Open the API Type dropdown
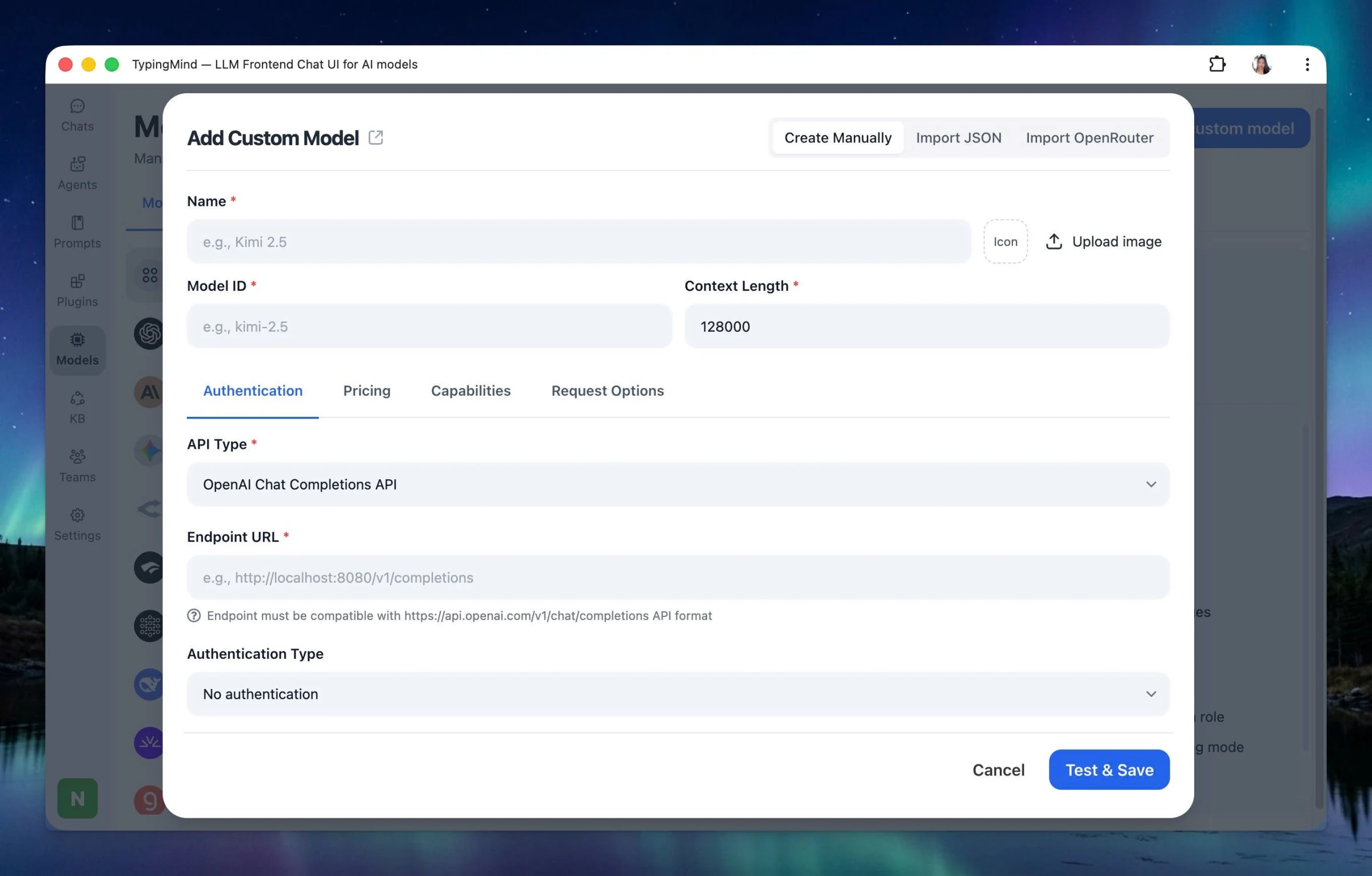Image resolution: width=1372 pixels, height=876 pixels. pyautogui.click(x=678, y=484)
